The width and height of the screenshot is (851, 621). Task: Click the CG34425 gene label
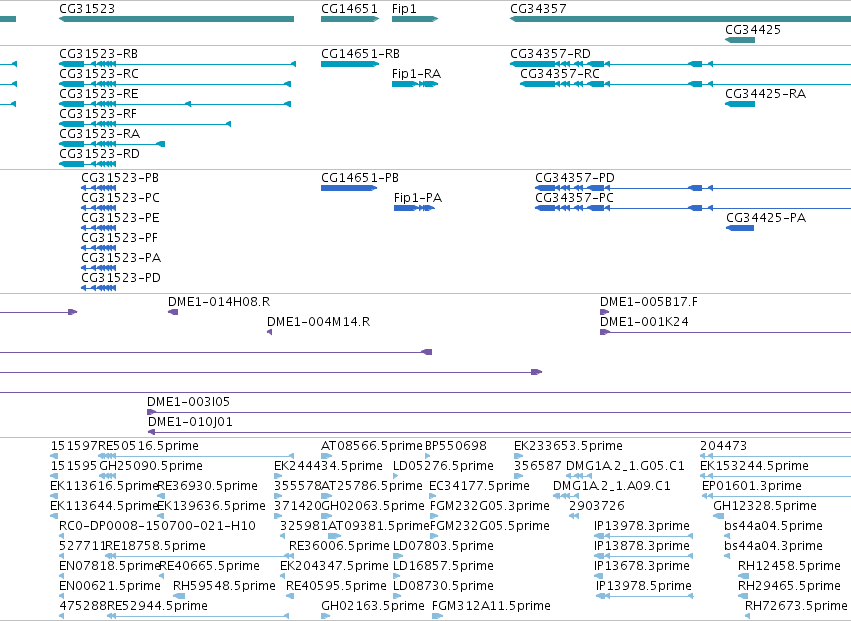click(x=753, y=29)
